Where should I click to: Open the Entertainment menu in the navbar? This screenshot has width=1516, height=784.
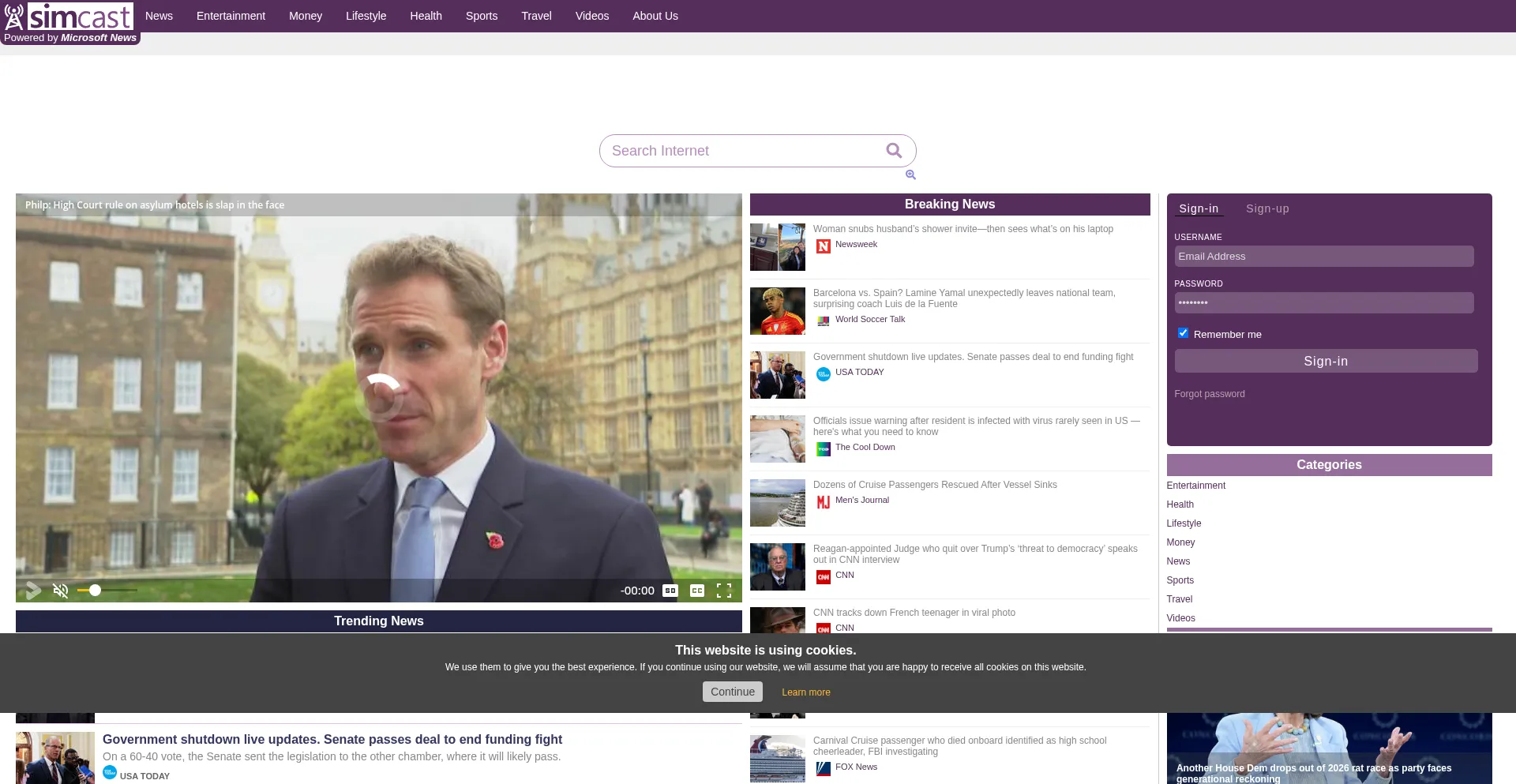point(231,16)
